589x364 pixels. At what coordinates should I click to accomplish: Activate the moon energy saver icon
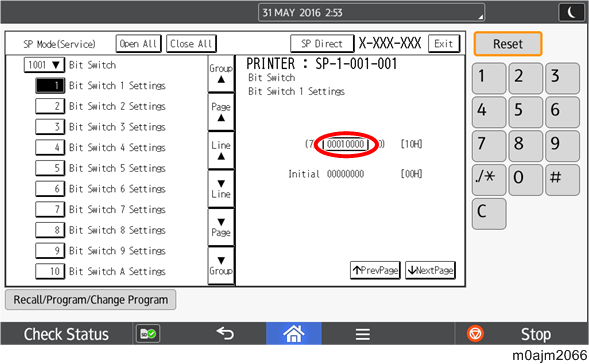pyautogui.click(x=571, y=12)
